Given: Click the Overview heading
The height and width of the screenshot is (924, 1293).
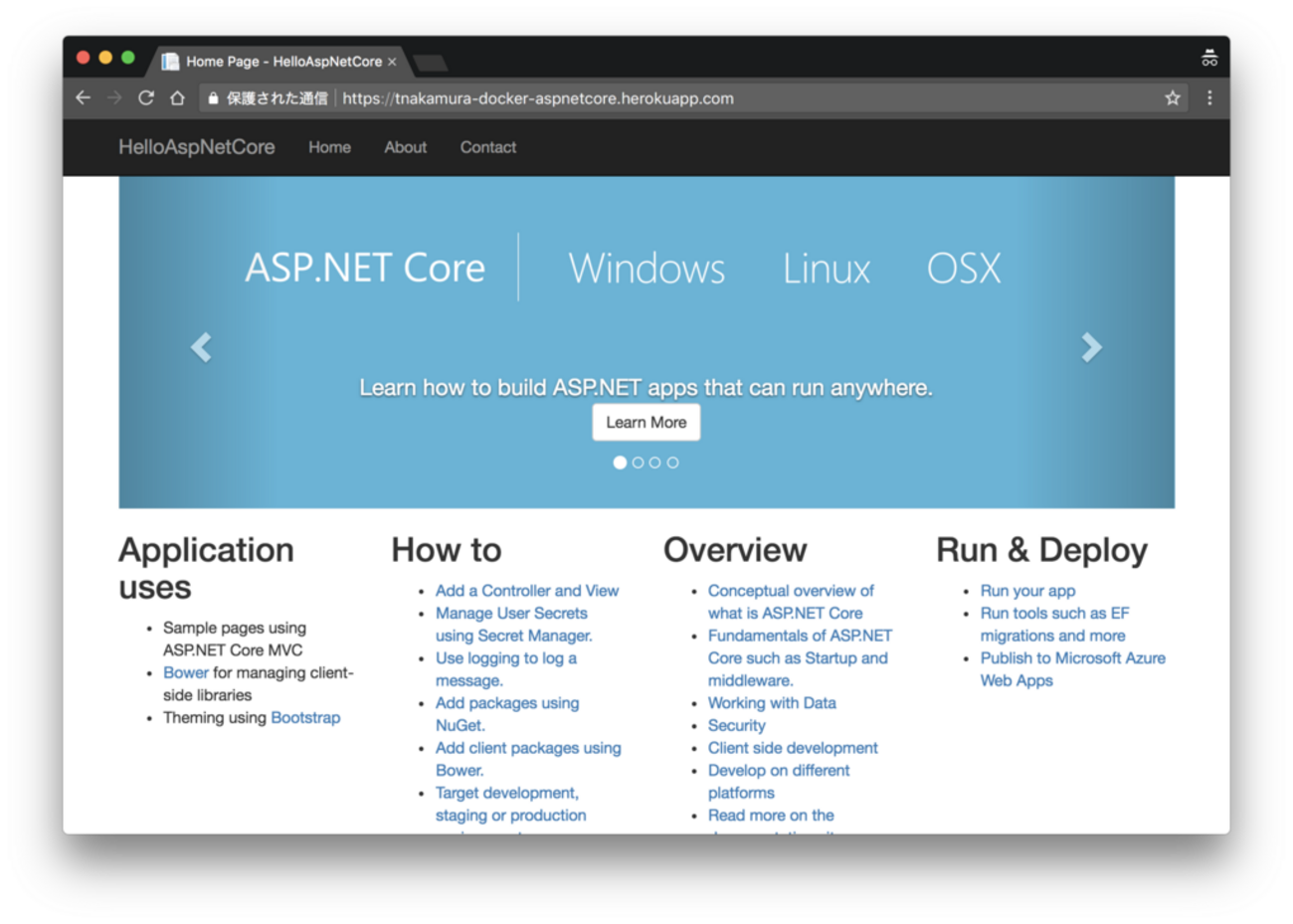Looking at the screenshot, I should click(735, 550).
